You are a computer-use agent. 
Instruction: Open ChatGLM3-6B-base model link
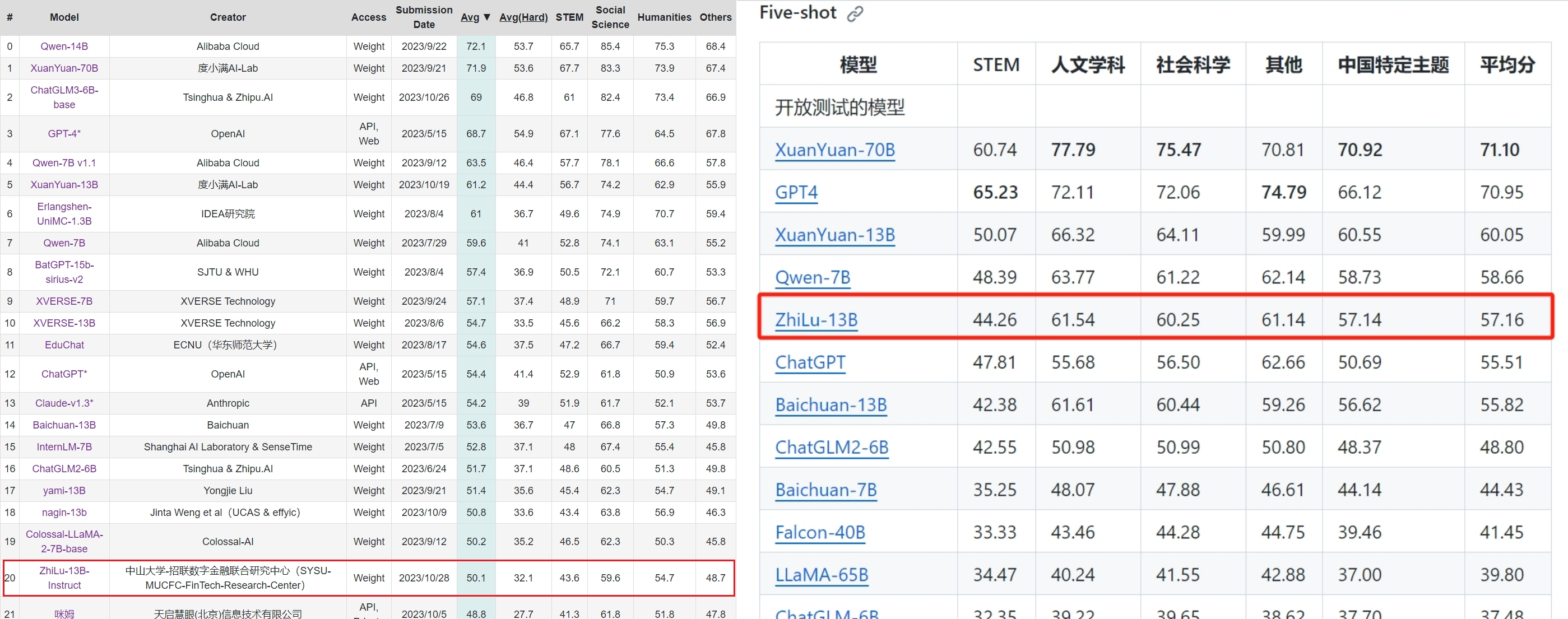point(64,97)
